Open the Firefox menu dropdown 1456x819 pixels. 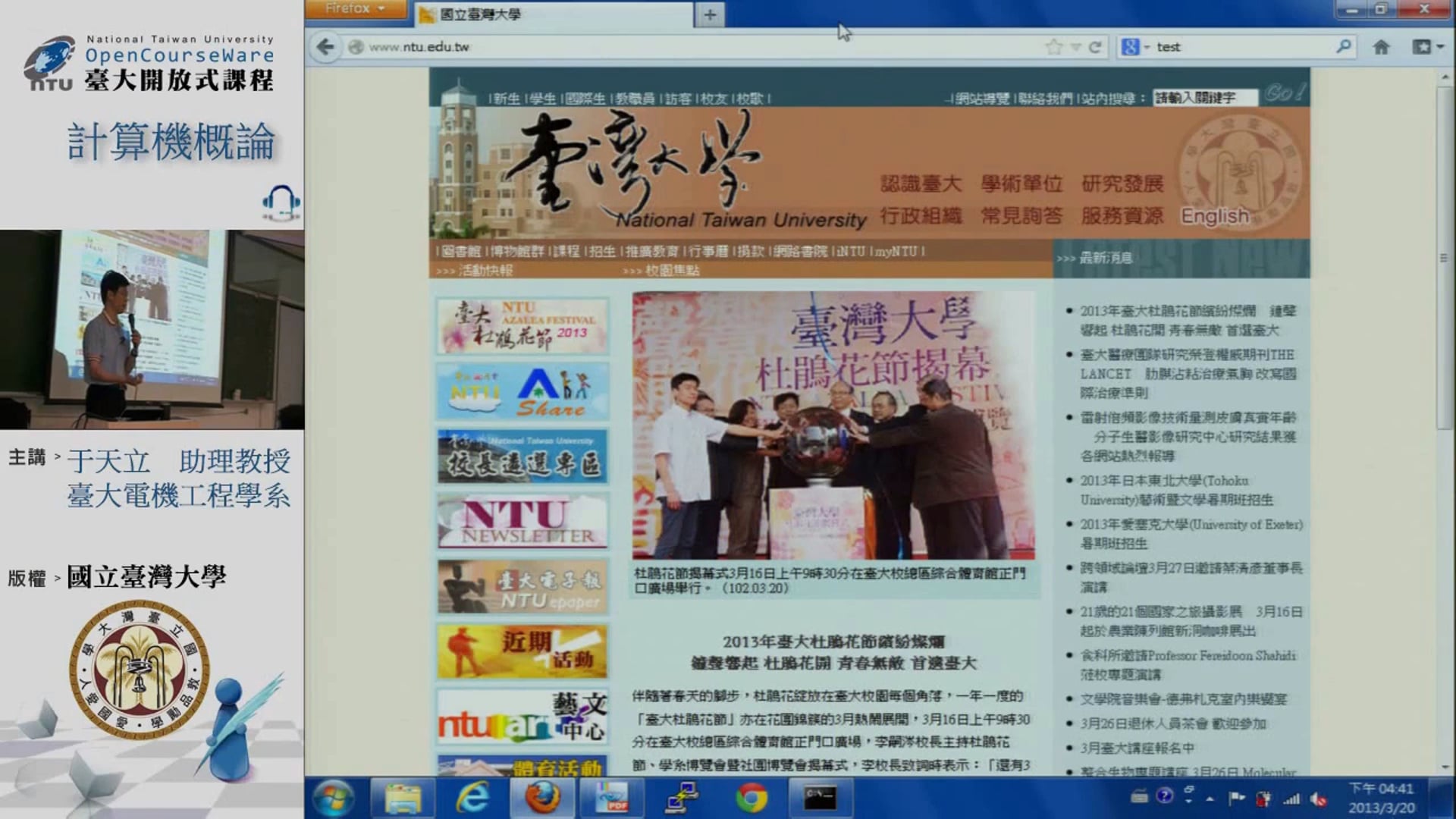(355, 8)
